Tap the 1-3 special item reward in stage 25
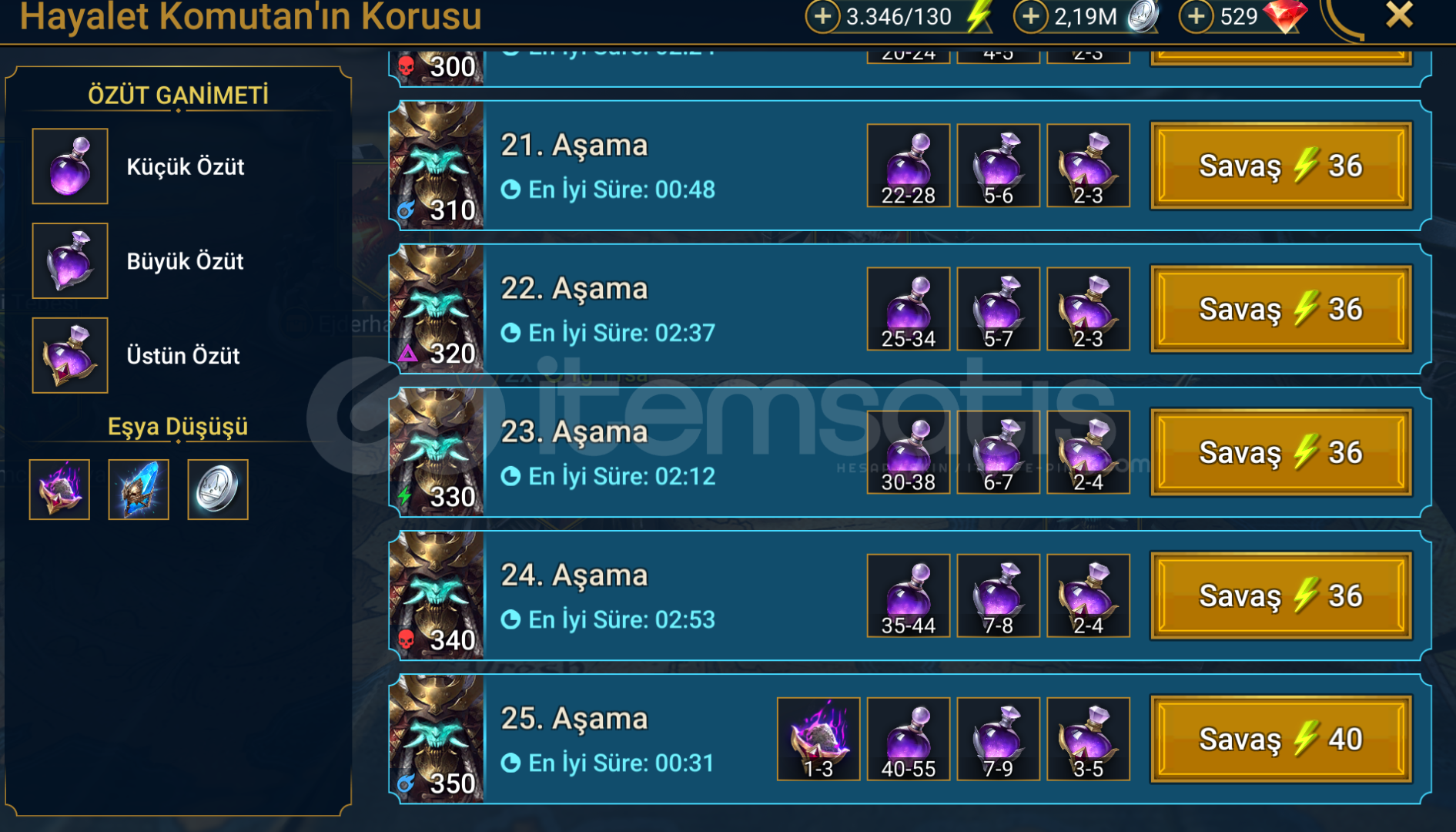Viewport: 1456px width, 832px height. click(x=818, y=739)
